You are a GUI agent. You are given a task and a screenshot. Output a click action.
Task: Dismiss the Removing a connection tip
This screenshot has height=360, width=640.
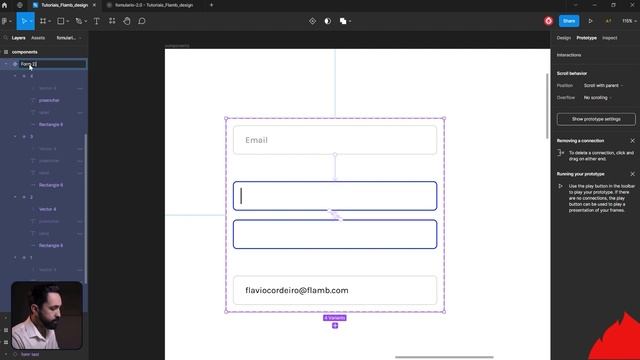pyautogui.click(x=633, y=140)
